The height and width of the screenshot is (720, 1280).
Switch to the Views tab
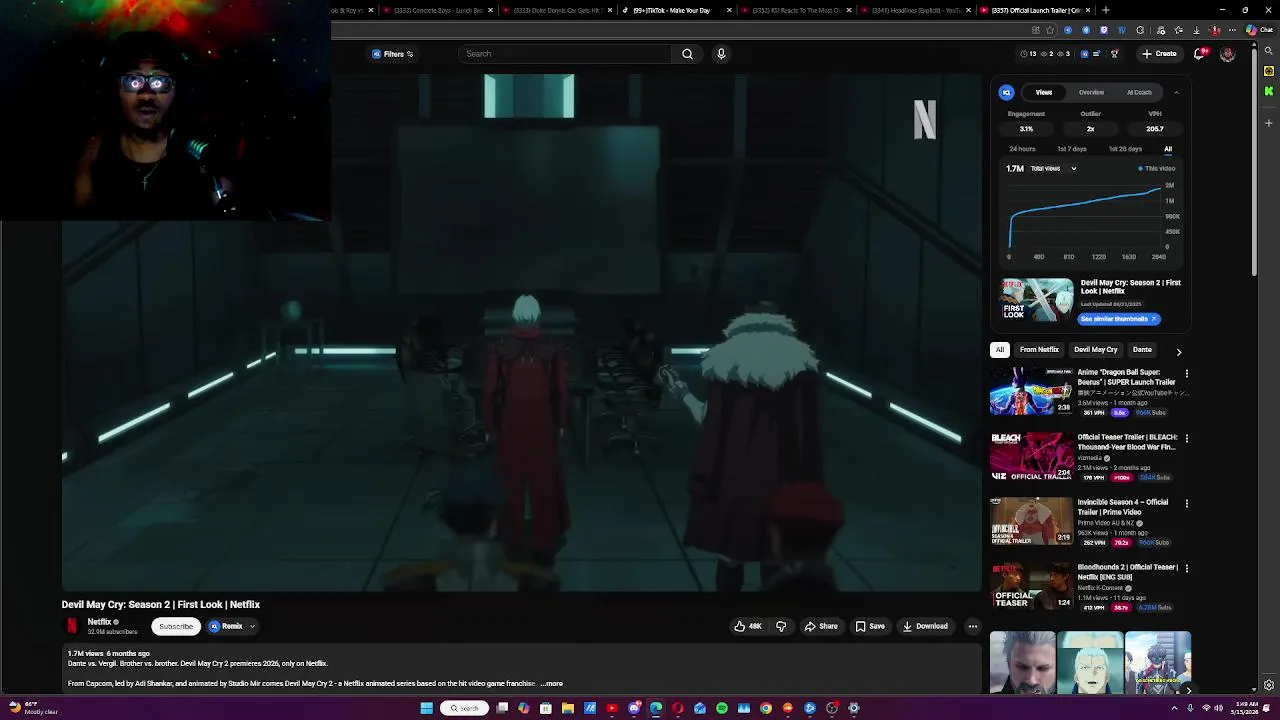(1044, 92)
